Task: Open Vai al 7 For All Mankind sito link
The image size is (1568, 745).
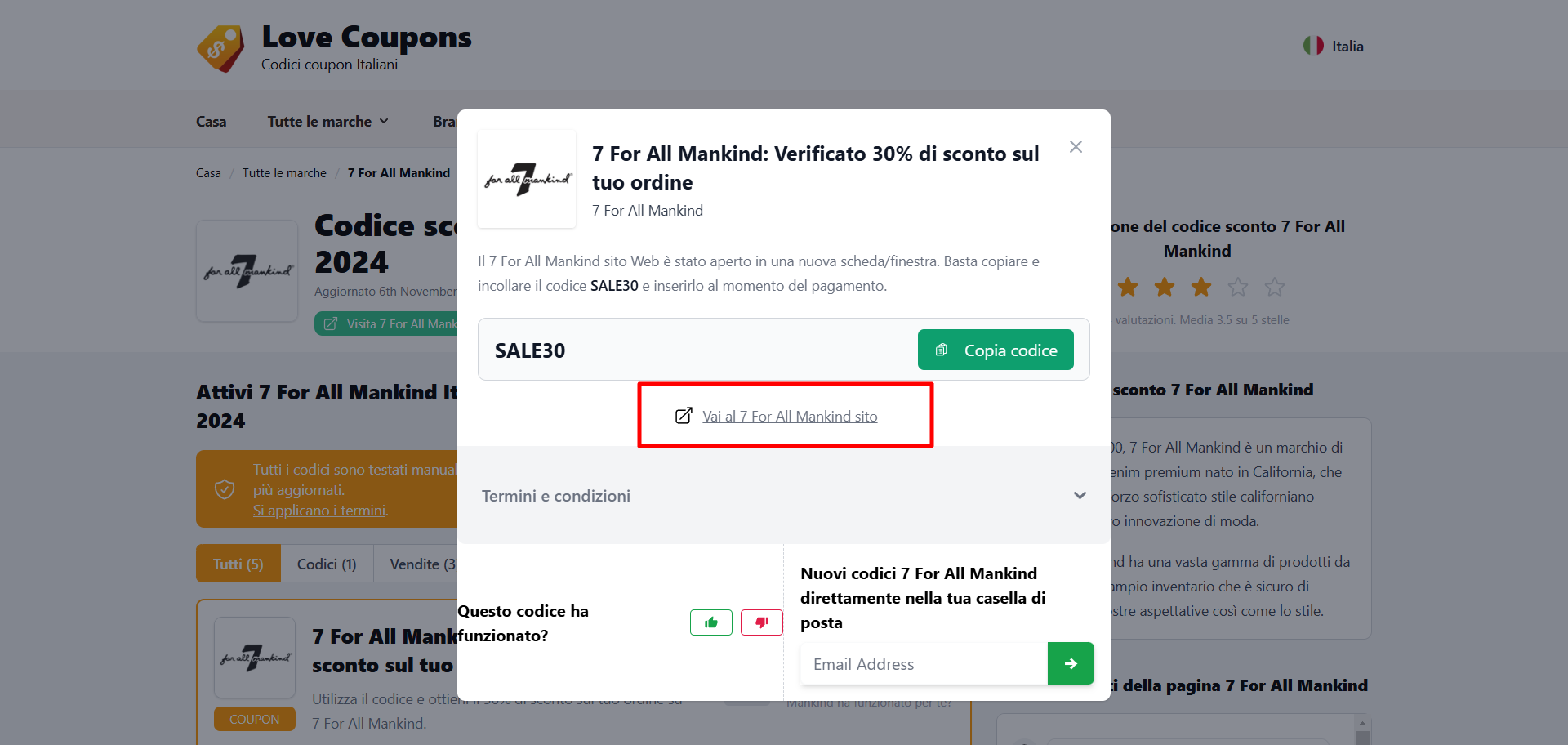Action: click(x=790, y=417)
